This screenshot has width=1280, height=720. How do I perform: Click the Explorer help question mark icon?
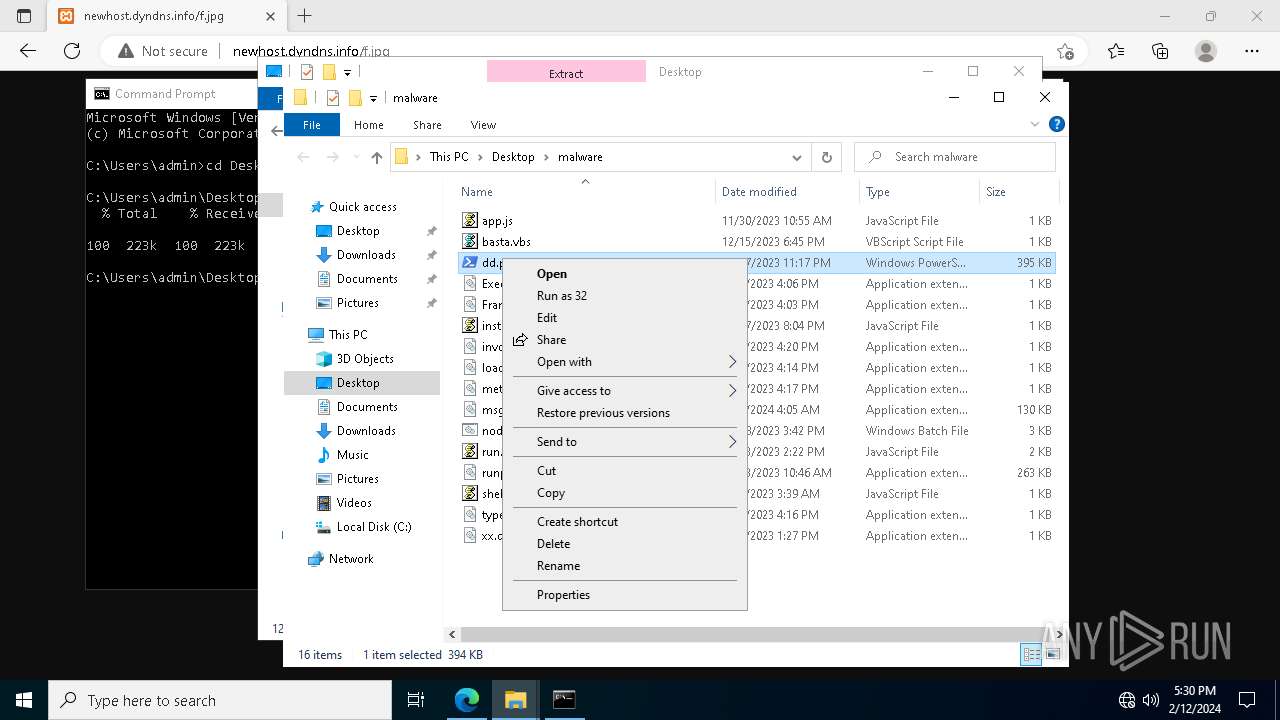[x=1057, y=125]
